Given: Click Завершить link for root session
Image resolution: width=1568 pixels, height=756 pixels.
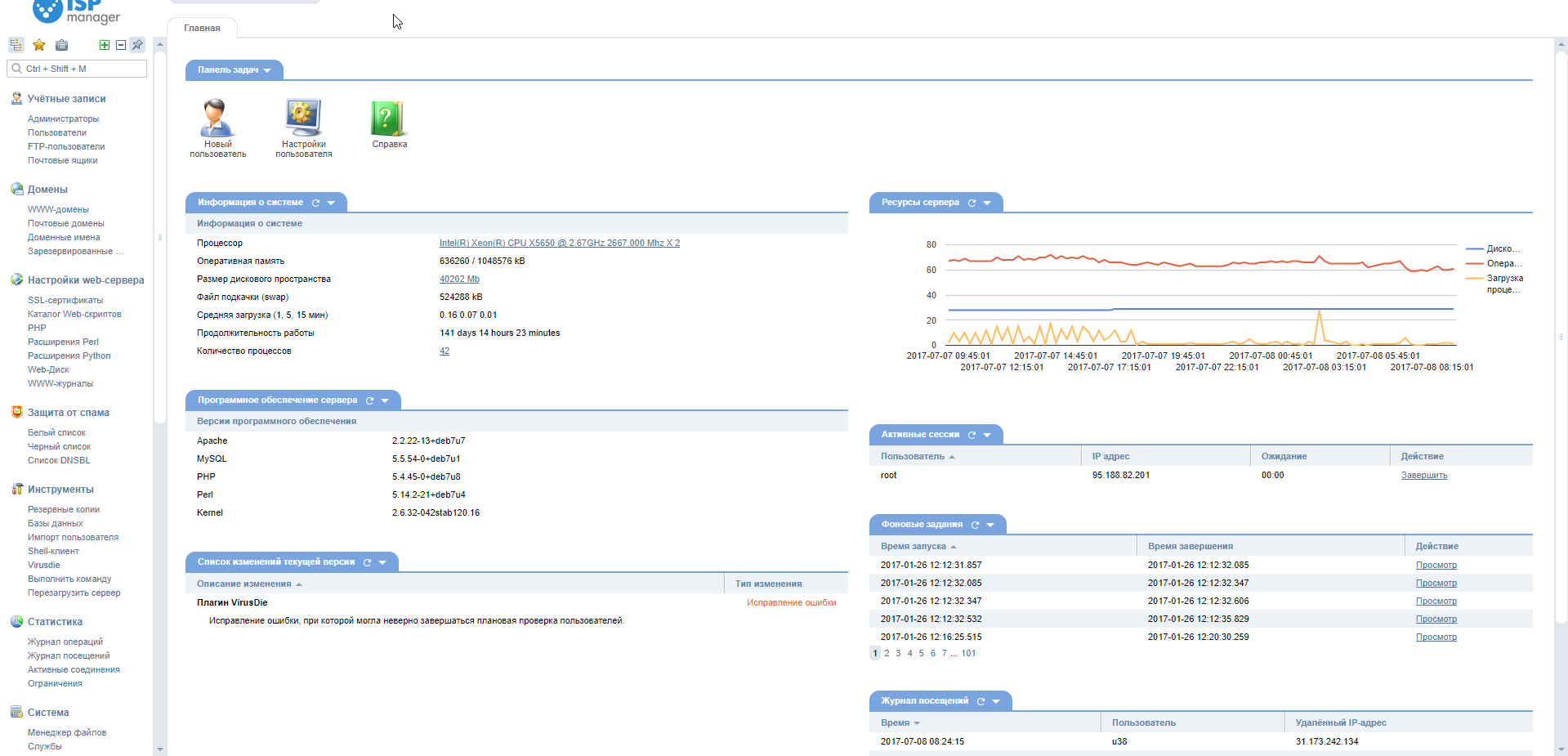Looking at the screenshot, I should 1423,475.
